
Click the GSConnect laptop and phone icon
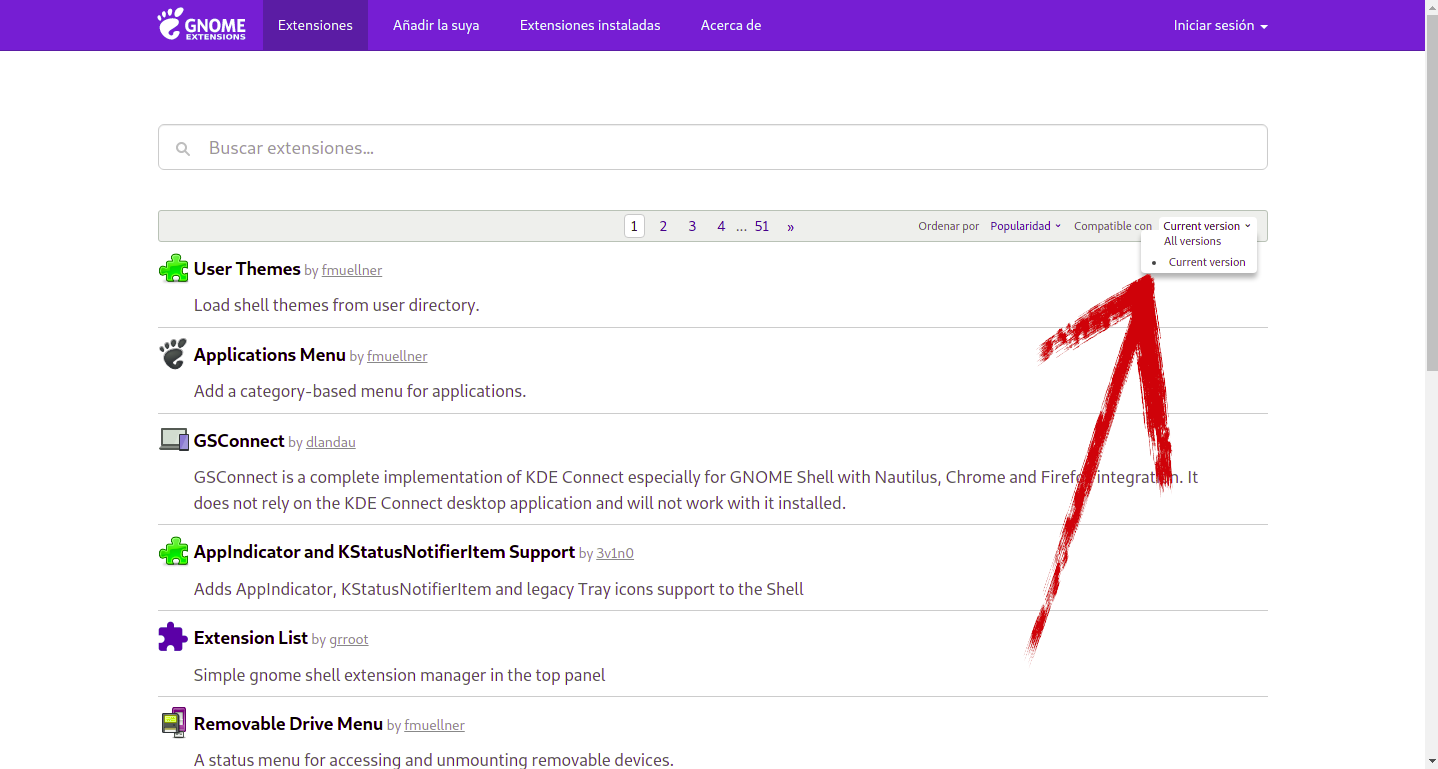(x=173, y=440)
